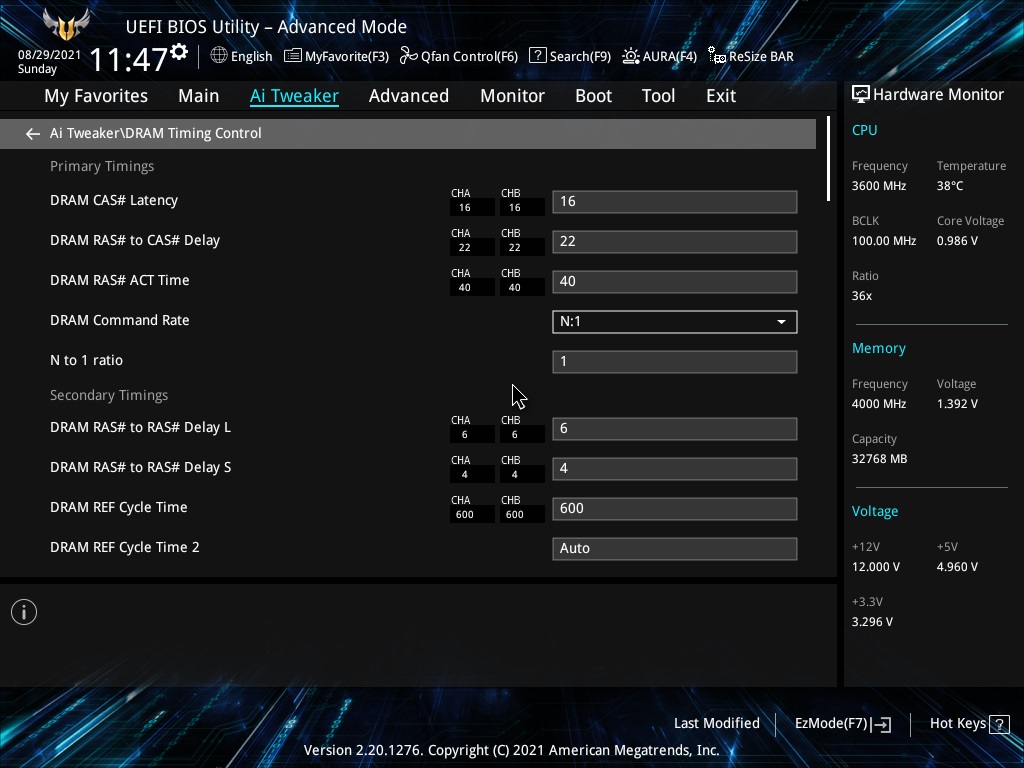Click the DRAM CAS# Latency input field
The height and width of the screenshot is (768, 1024).
675,202
